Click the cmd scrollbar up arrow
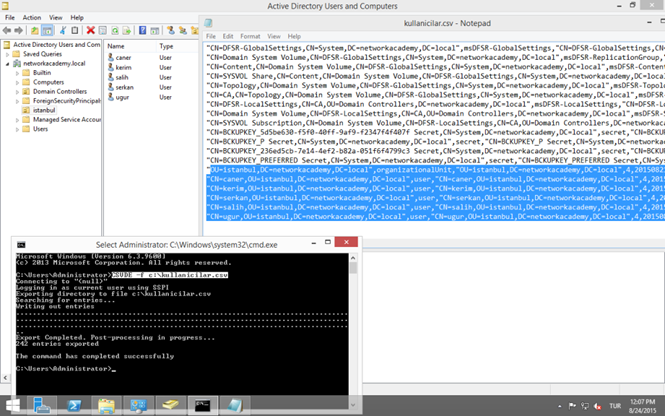This screenshot has width=665, height=416. tap(353, 258)
